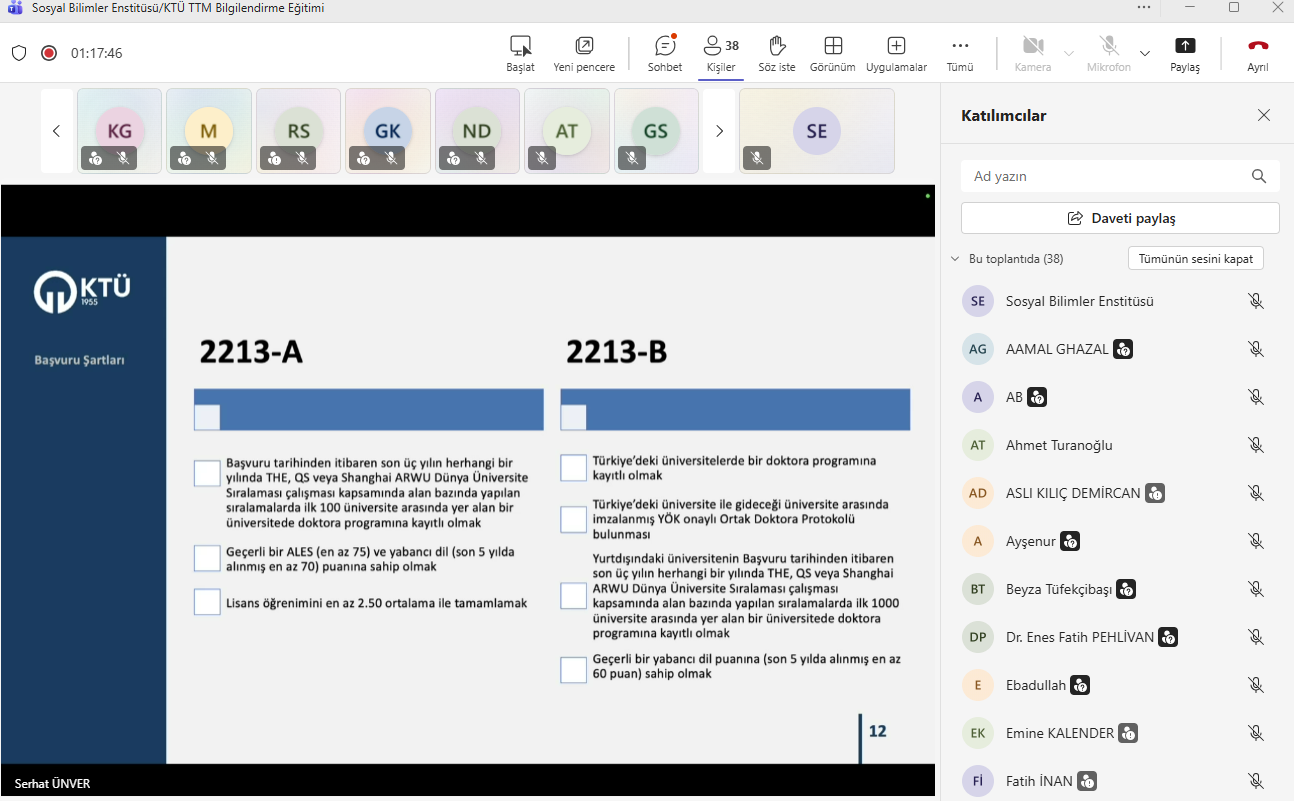Image resolution: width=1294 pixels, height=801 pixels.
Task: Click the Ad yazın search field
Action: tap(1105, 176)
